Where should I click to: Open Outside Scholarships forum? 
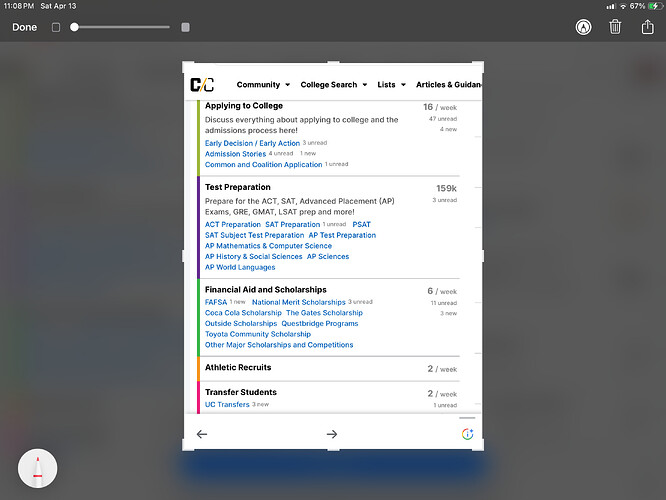(241, 323)
